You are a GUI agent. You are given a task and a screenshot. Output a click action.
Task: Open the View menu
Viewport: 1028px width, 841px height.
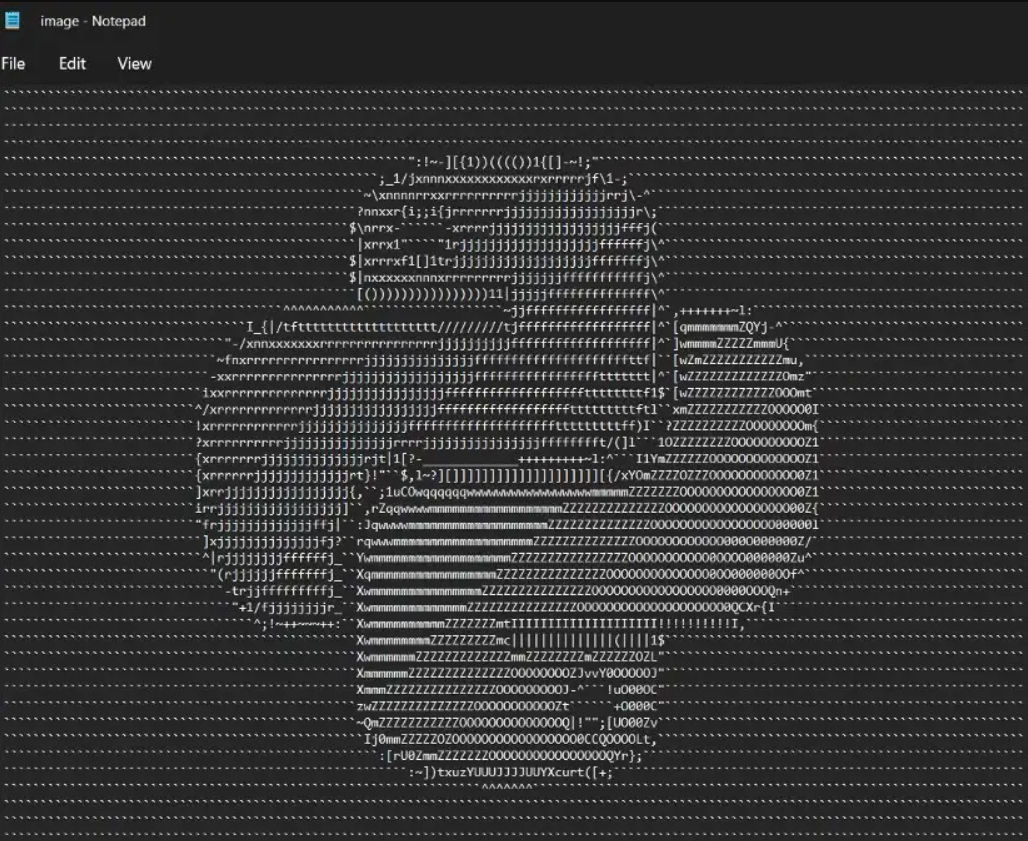tap(134, 64)
